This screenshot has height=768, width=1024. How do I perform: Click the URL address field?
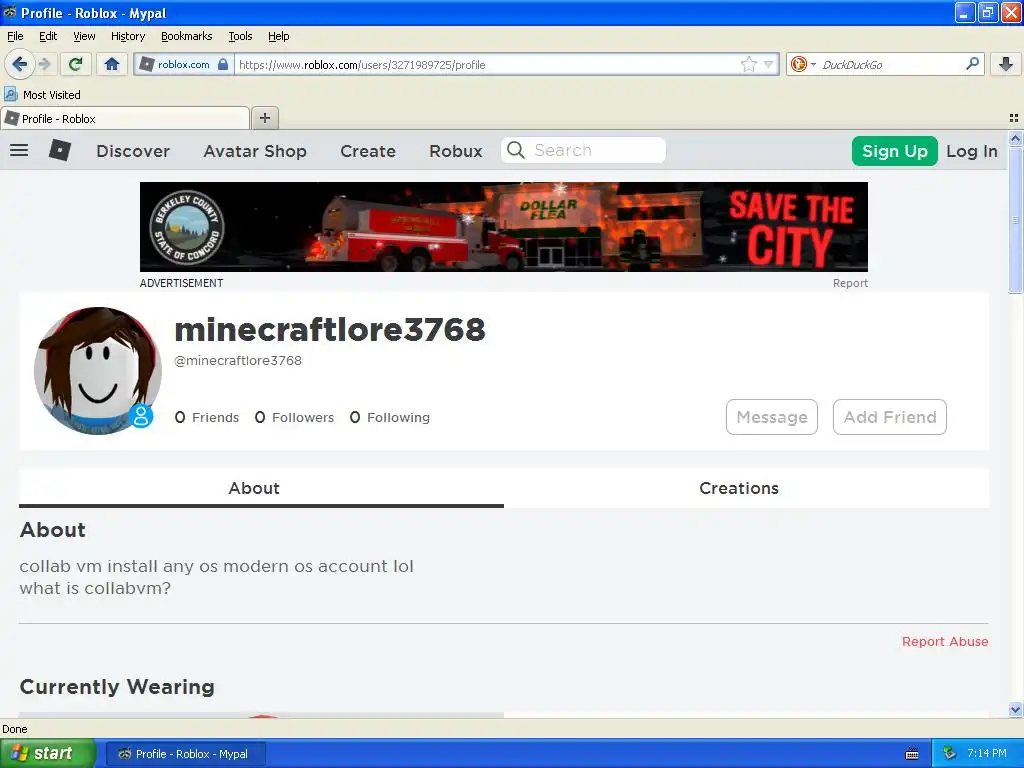(x=487, y=64)
